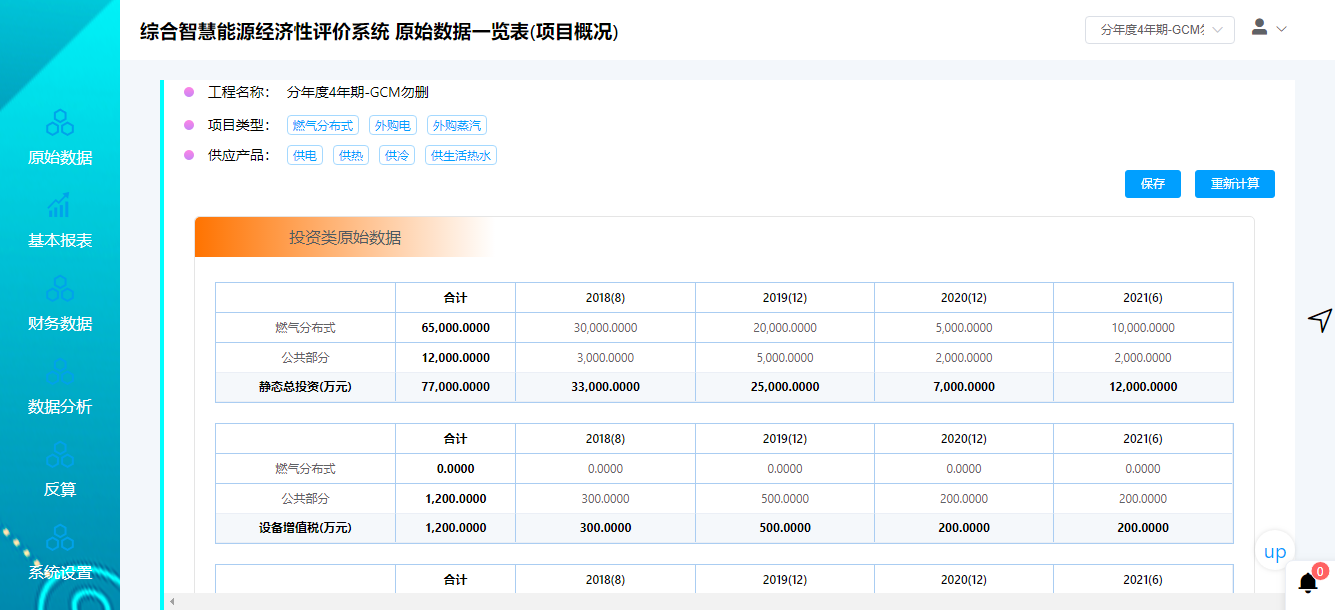Select the 反算 sidebar icon
The image size is (1335, 610).
click(60, 455)
